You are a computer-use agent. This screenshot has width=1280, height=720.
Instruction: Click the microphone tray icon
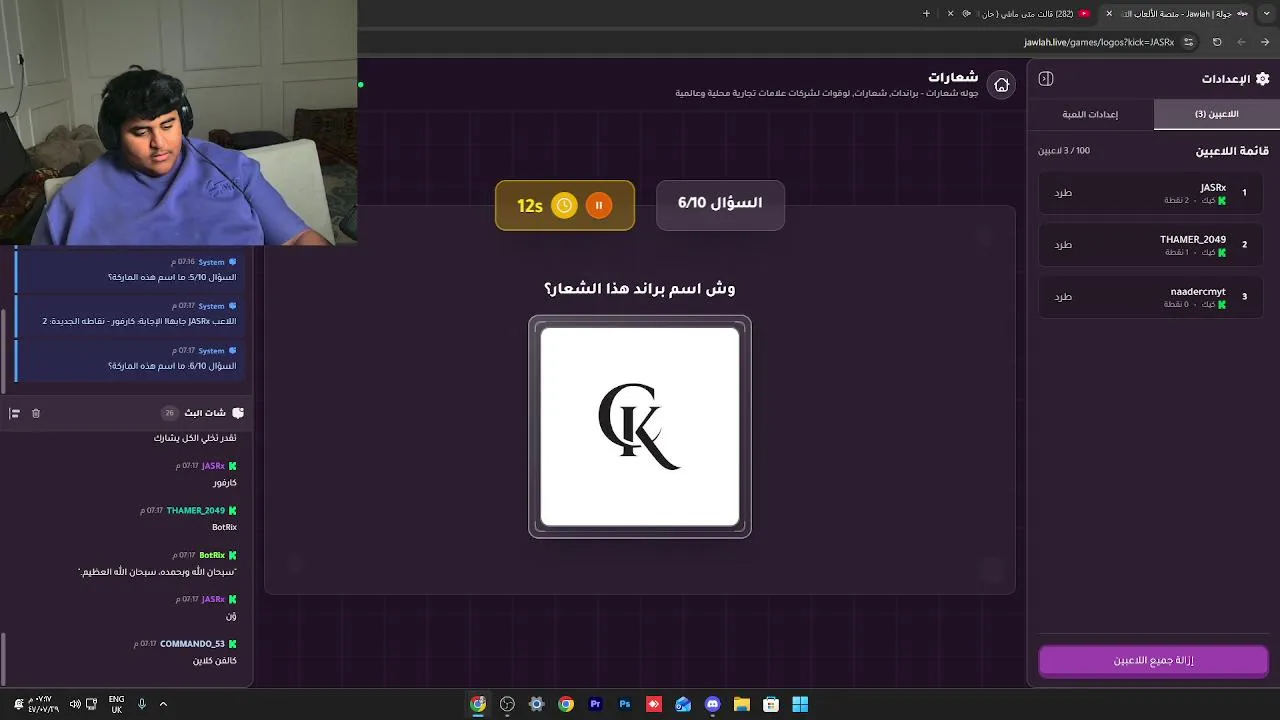pos(142,704)
